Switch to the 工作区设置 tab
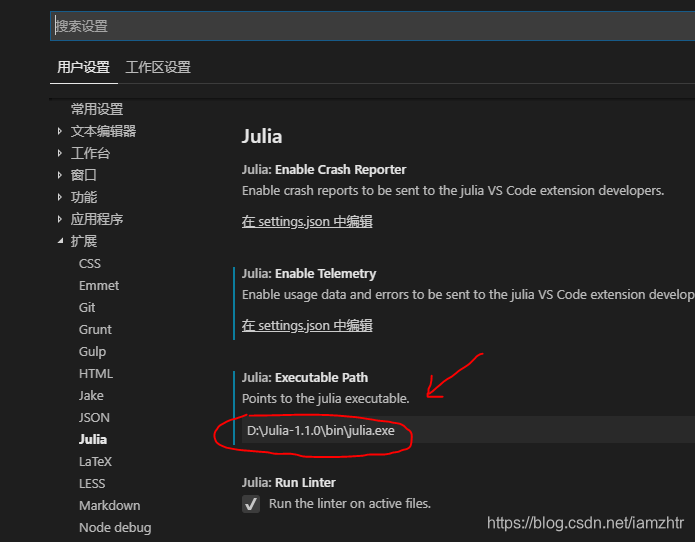This screenshot has width=695, height=542. tap(158, 67)
